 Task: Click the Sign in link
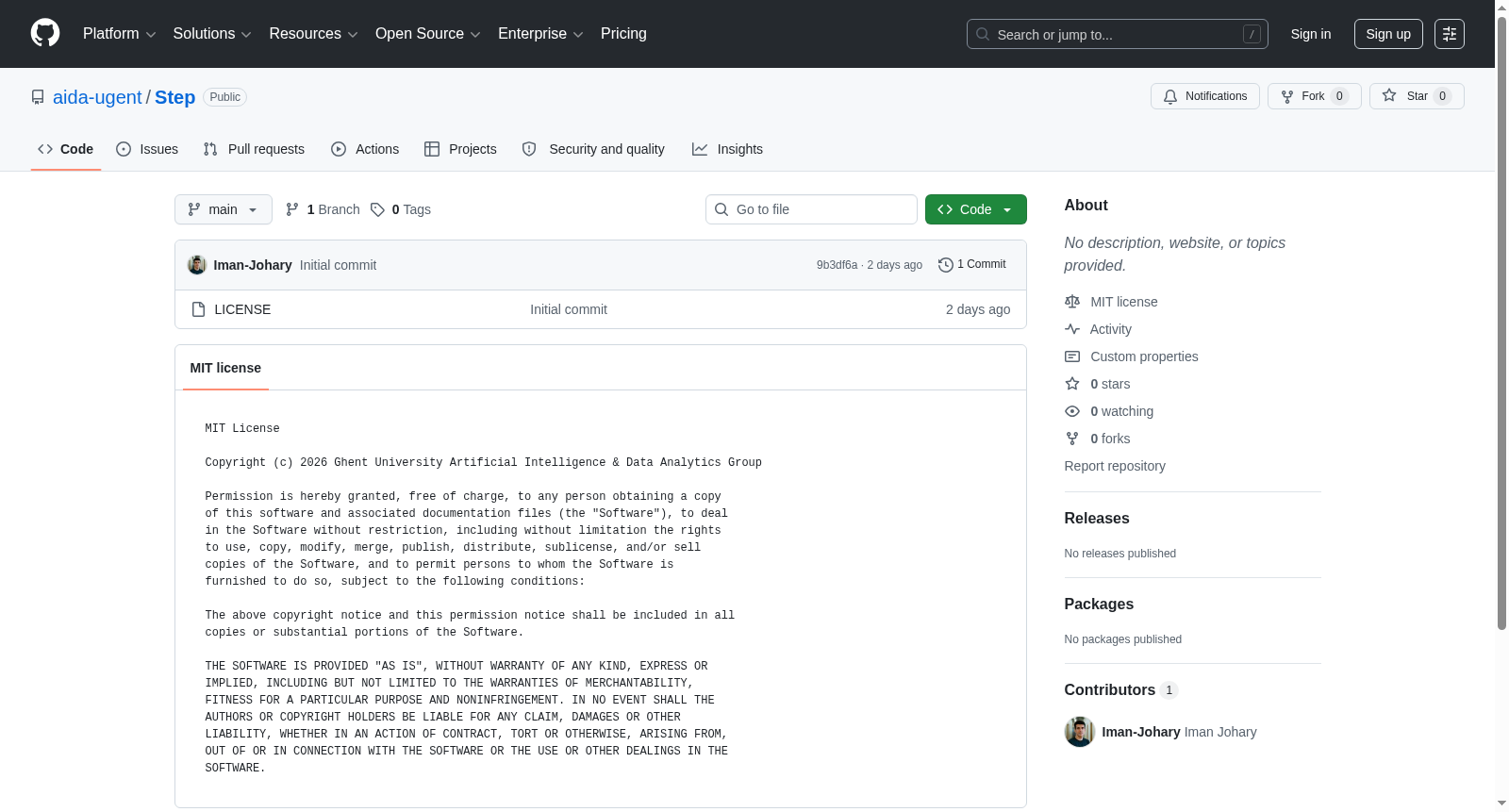pyautogui.click(x=1311, y=34)
